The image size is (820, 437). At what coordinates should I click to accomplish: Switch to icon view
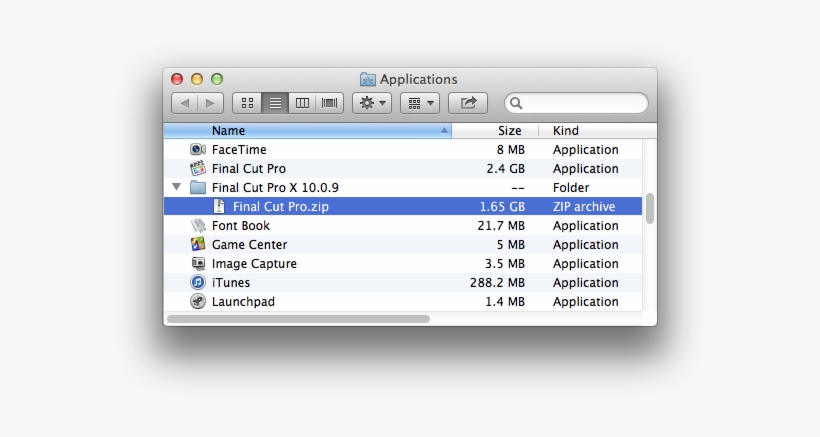[247, 103]
